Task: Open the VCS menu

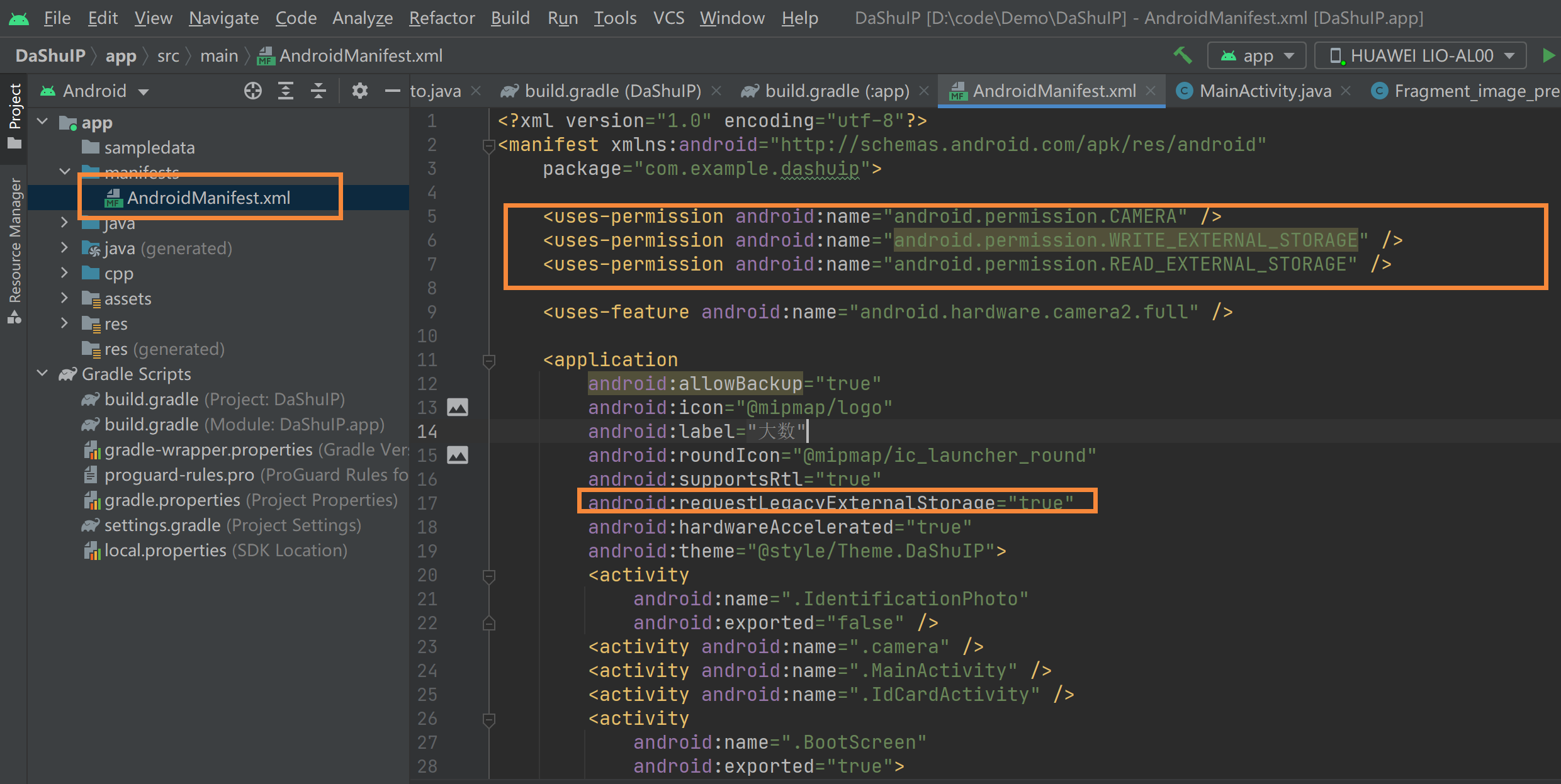Action: coord(668,18)
